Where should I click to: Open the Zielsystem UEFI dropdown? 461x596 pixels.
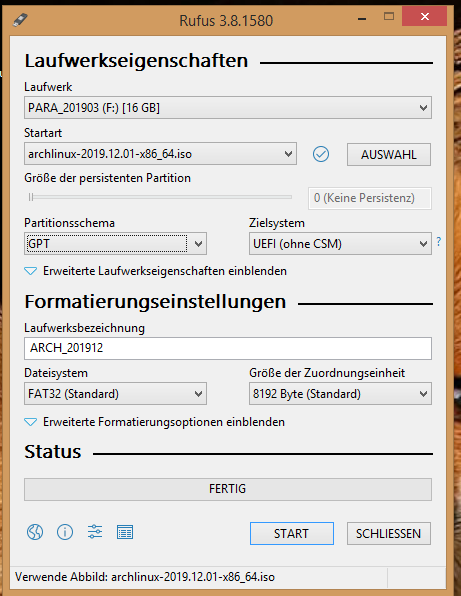340,243
